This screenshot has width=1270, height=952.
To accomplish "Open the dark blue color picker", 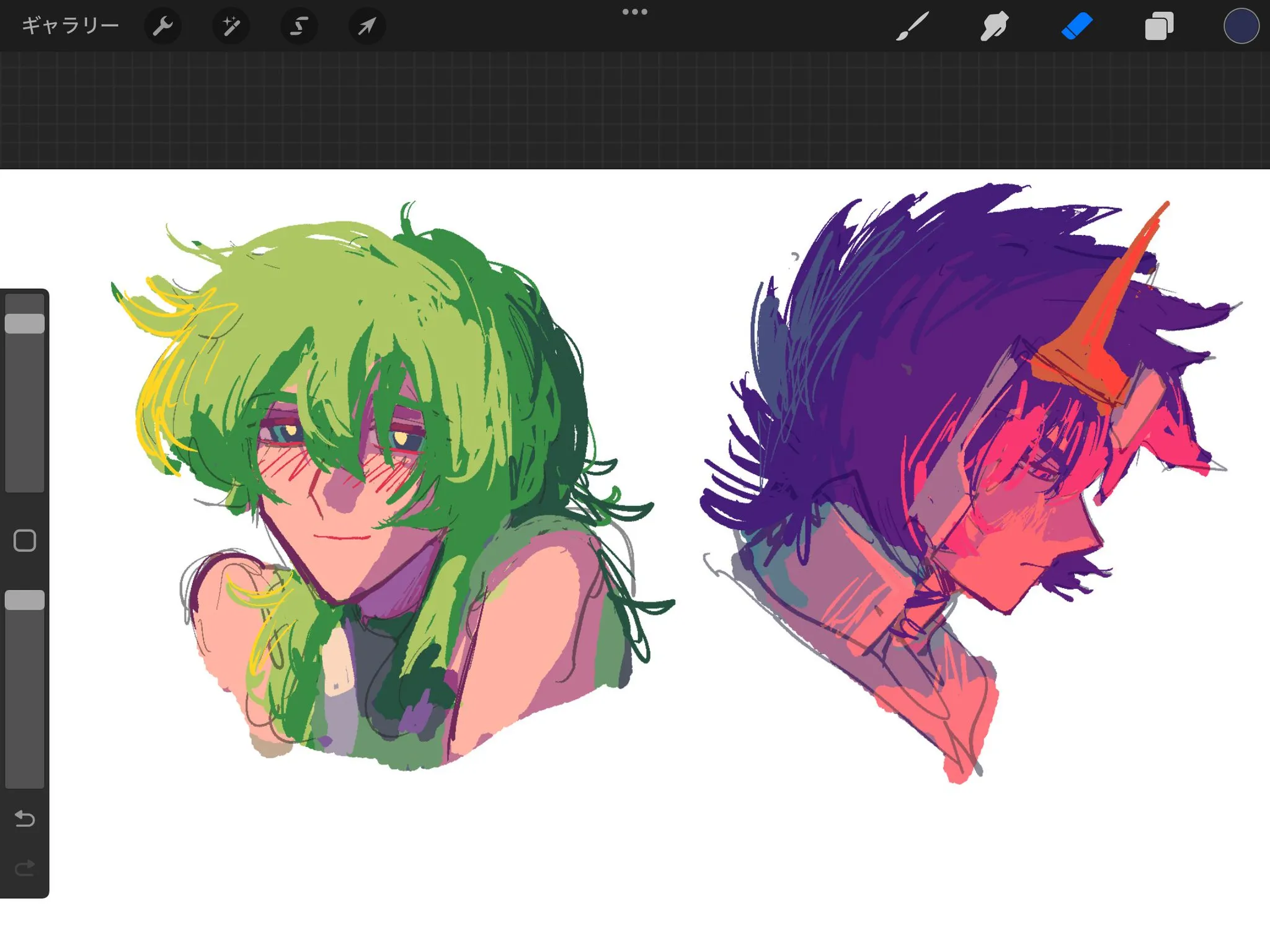I will click(1241, 27).
